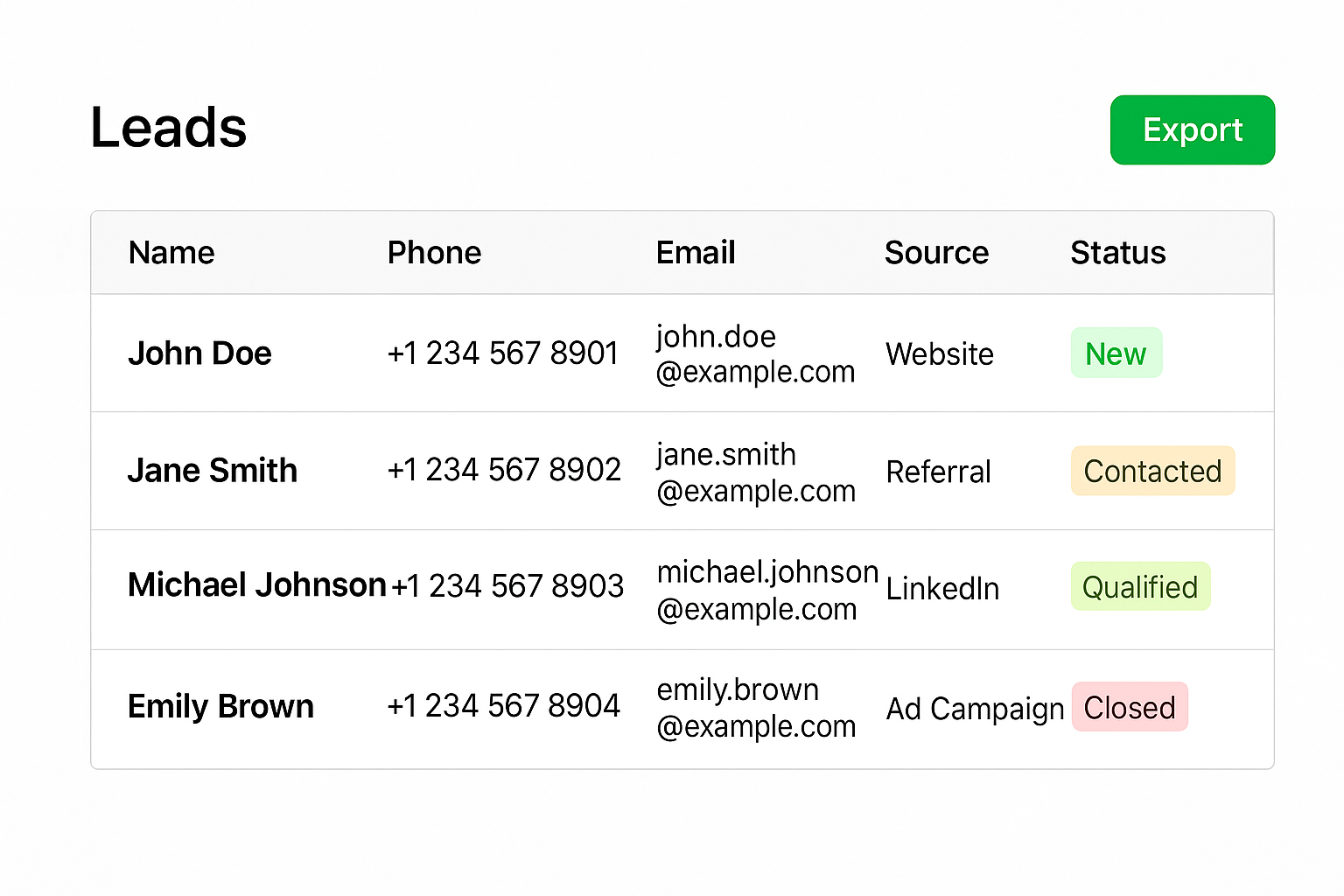
Task: Click the Closed status badge
Action: pos(1130,707)
